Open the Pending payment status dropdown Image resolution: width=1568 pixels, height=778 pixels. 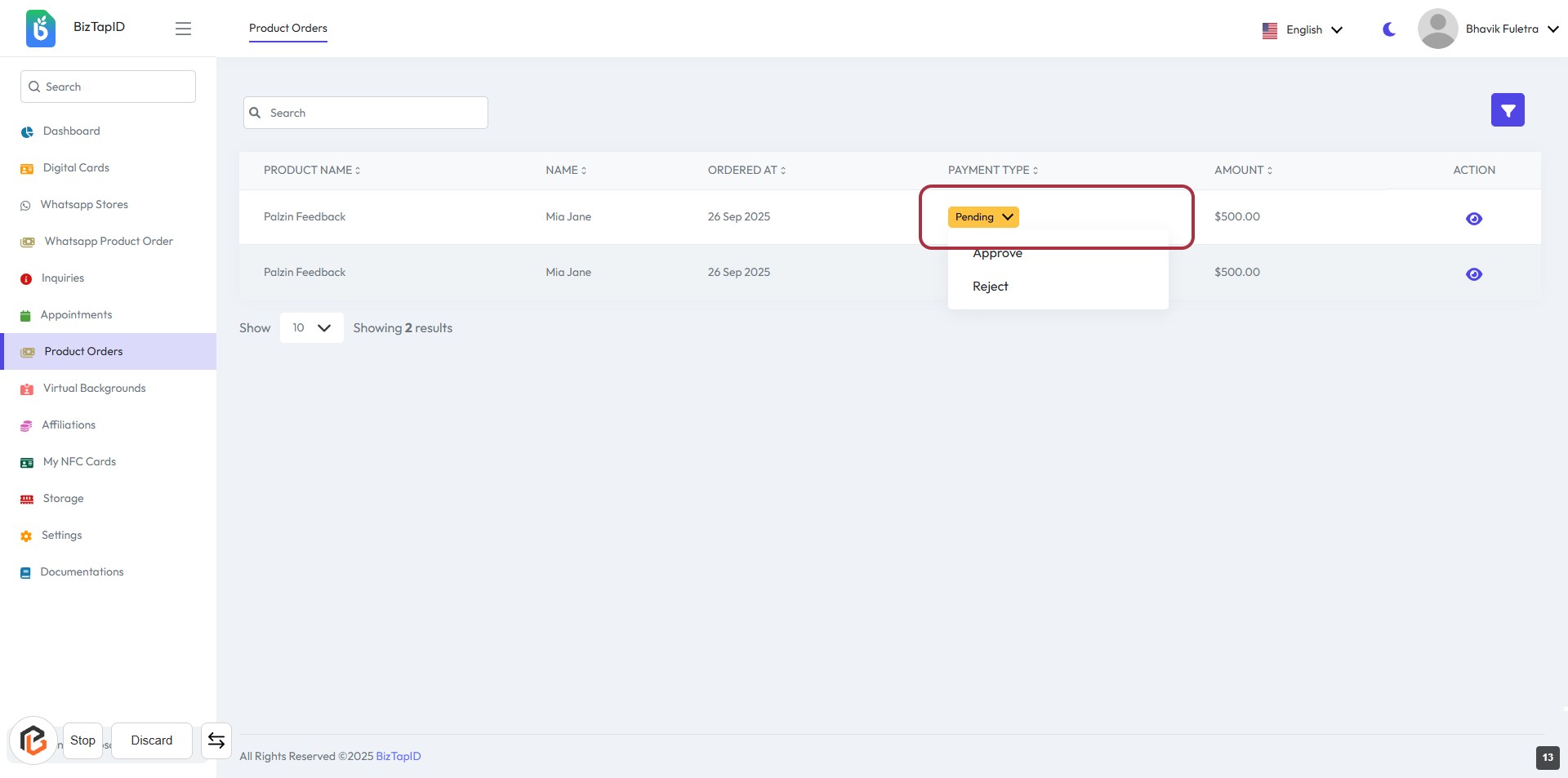point(982,217)
